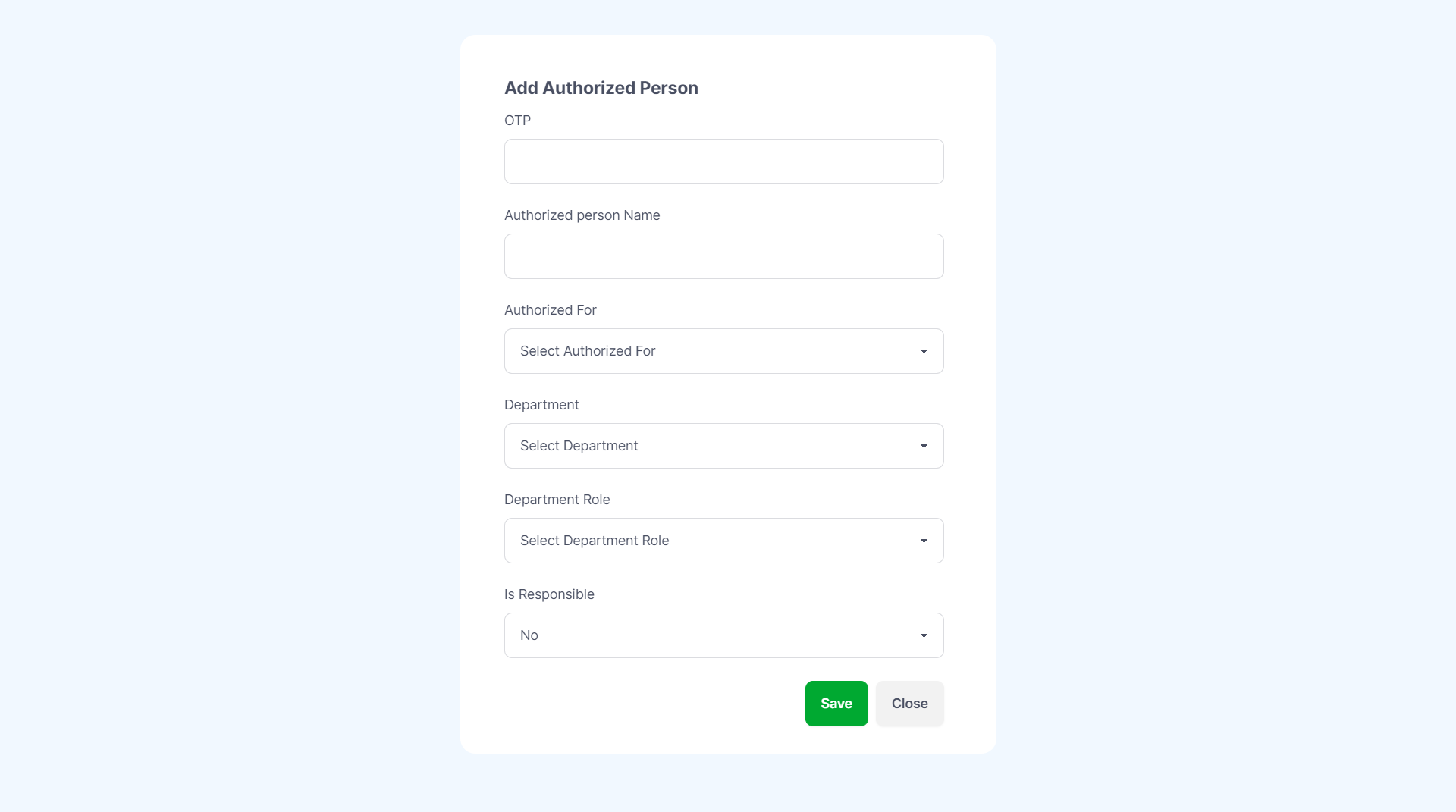Expand the Authorized For chevron arrow
1456x812 pixels.
[x=924, y=351]
